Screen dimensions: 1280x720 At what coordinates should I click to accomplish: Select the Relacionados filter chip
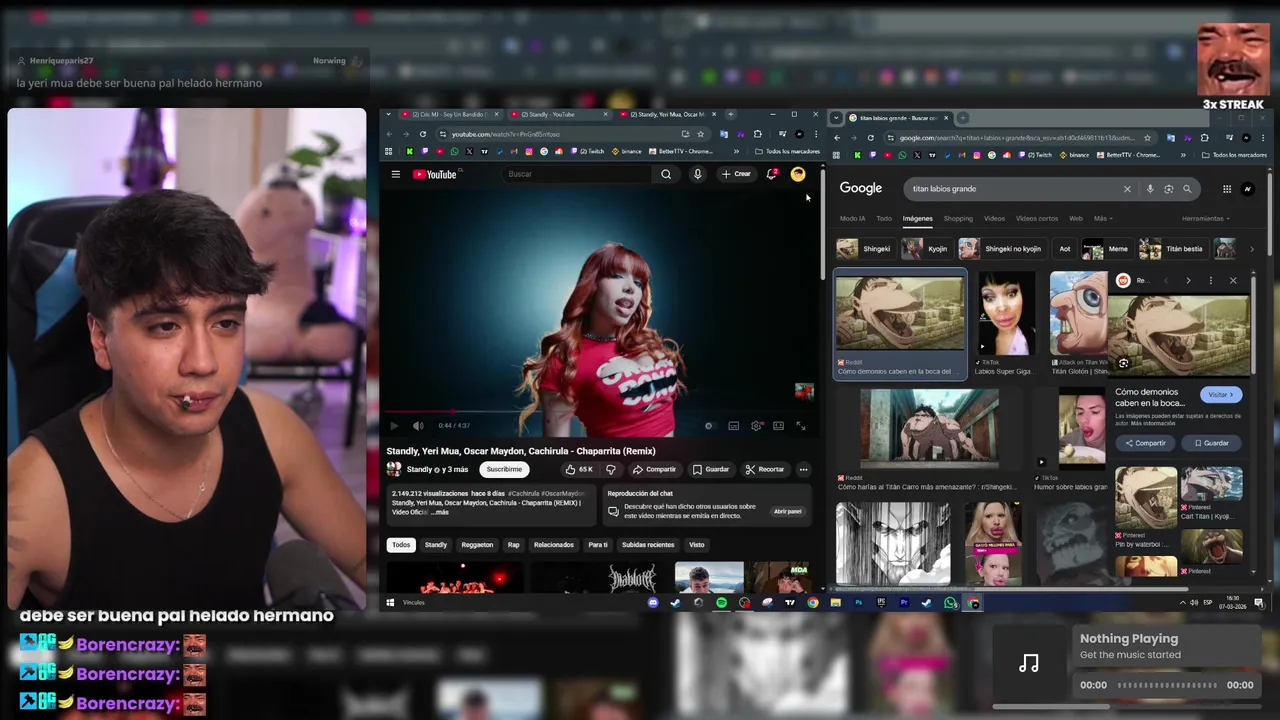point(554,545)
